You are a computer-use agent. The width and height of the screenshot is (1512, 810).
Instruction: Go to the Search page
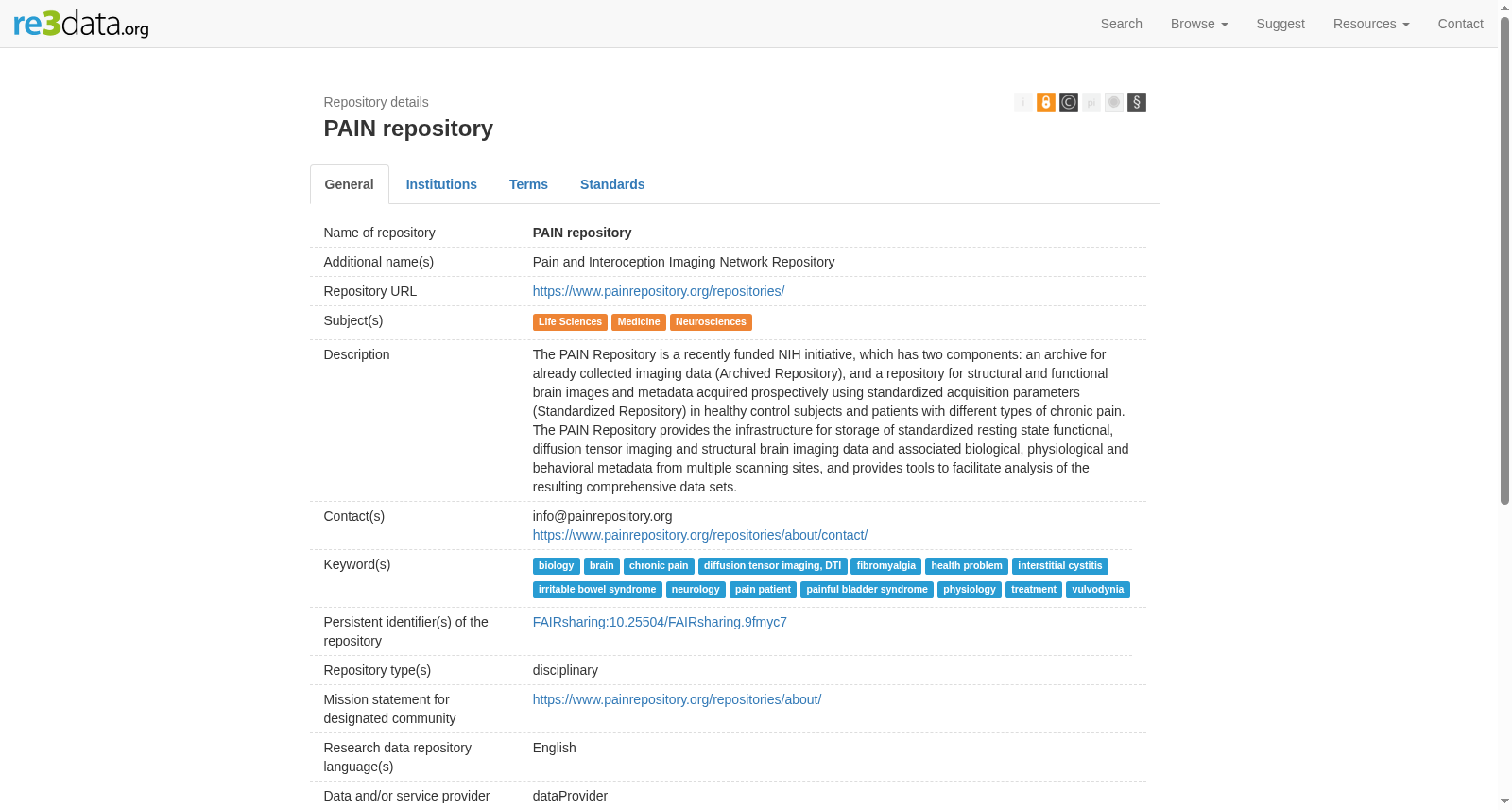(x=1122, y=24)
